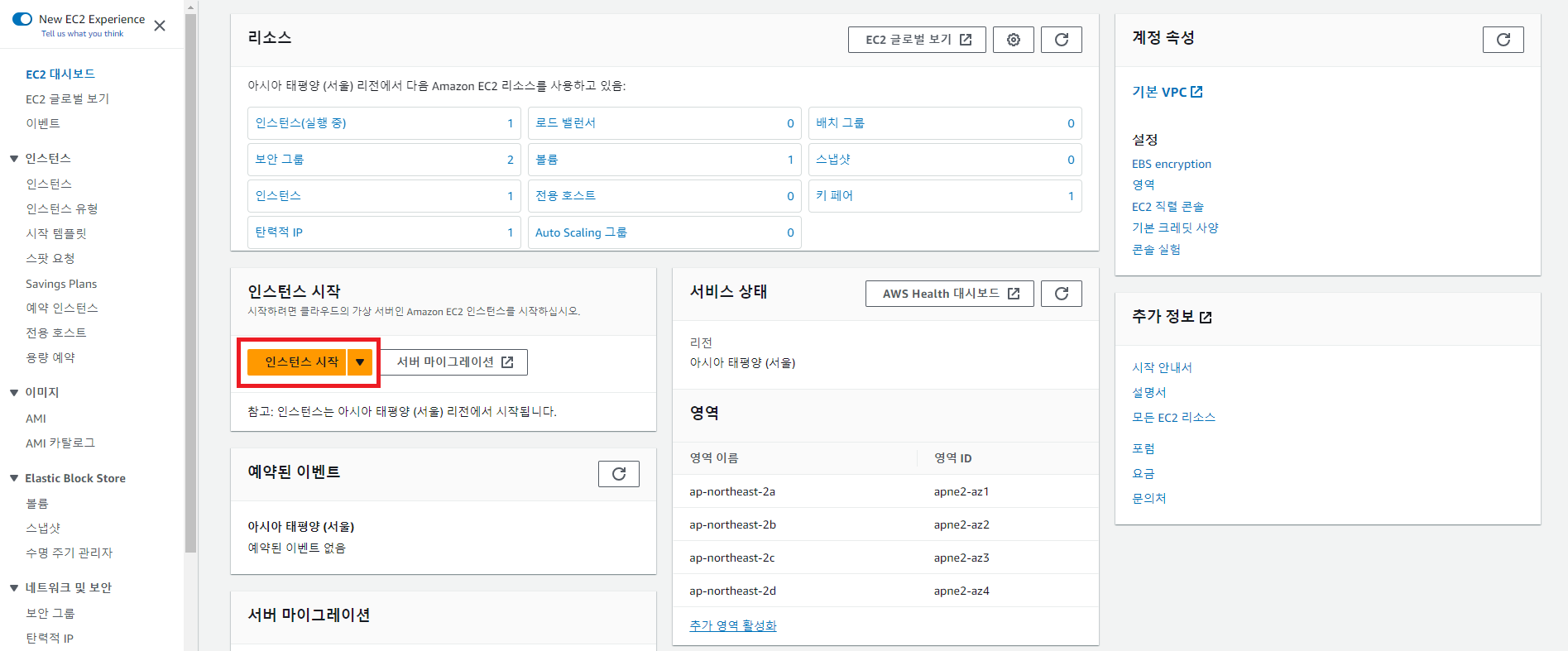This screenshot has height=651, width=1568.
Task: Collapse the 인스턴스 sidebar section
Action: coord(14,158)
